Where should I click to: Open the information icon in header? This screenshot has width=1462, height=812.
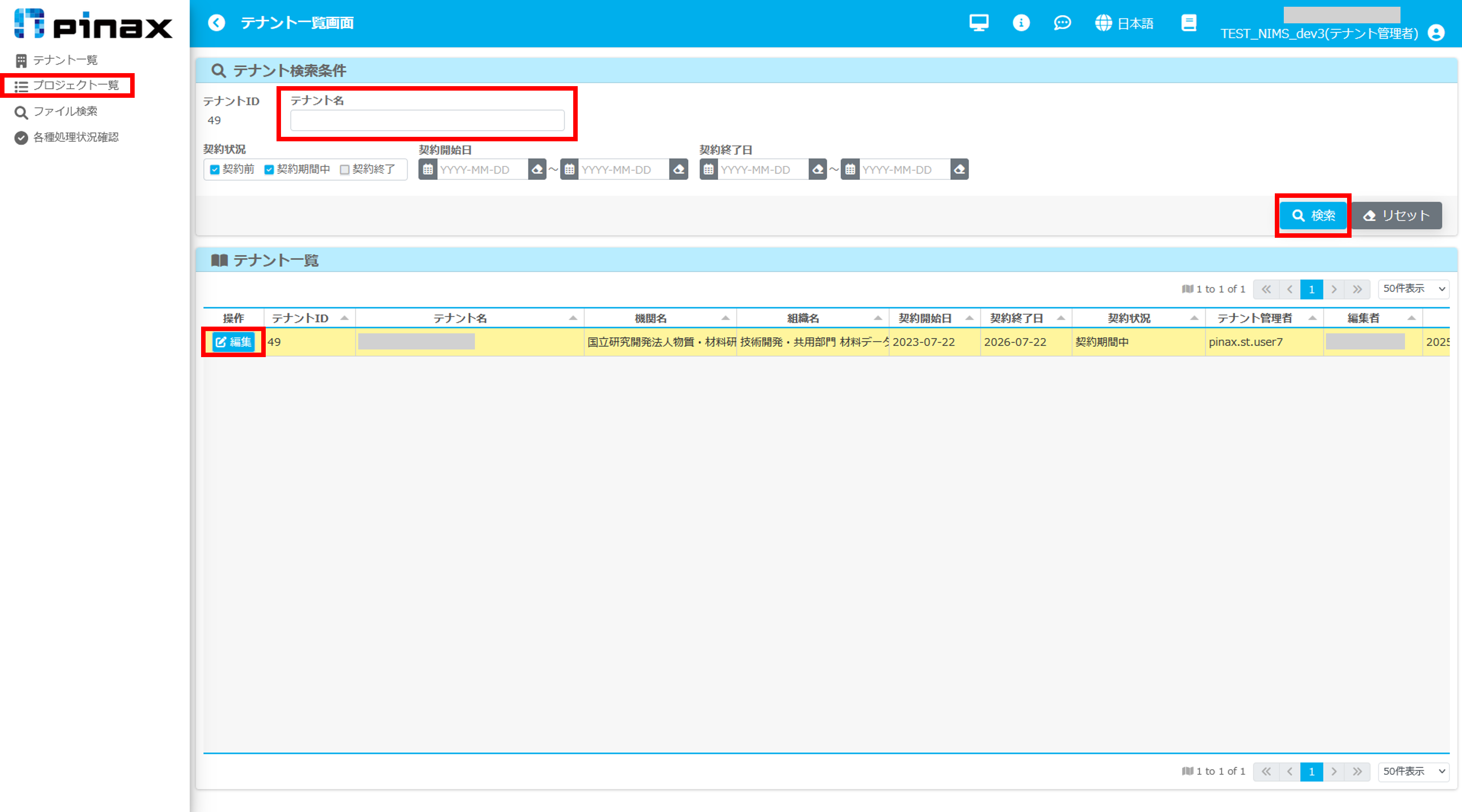coord(1020,23)
